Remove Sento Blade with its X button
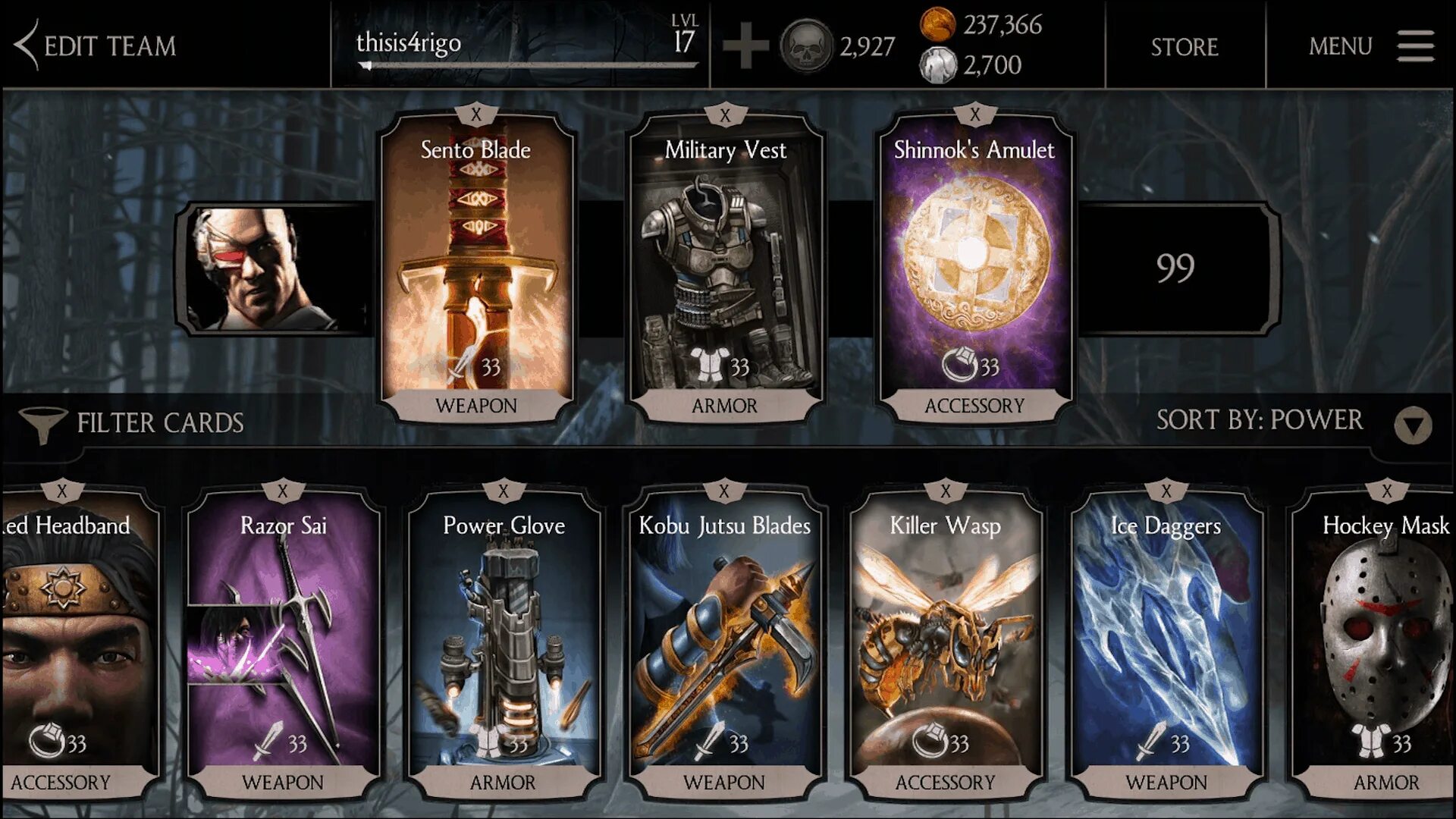This screenshot has height=819, width=1456. pos(476,115)
